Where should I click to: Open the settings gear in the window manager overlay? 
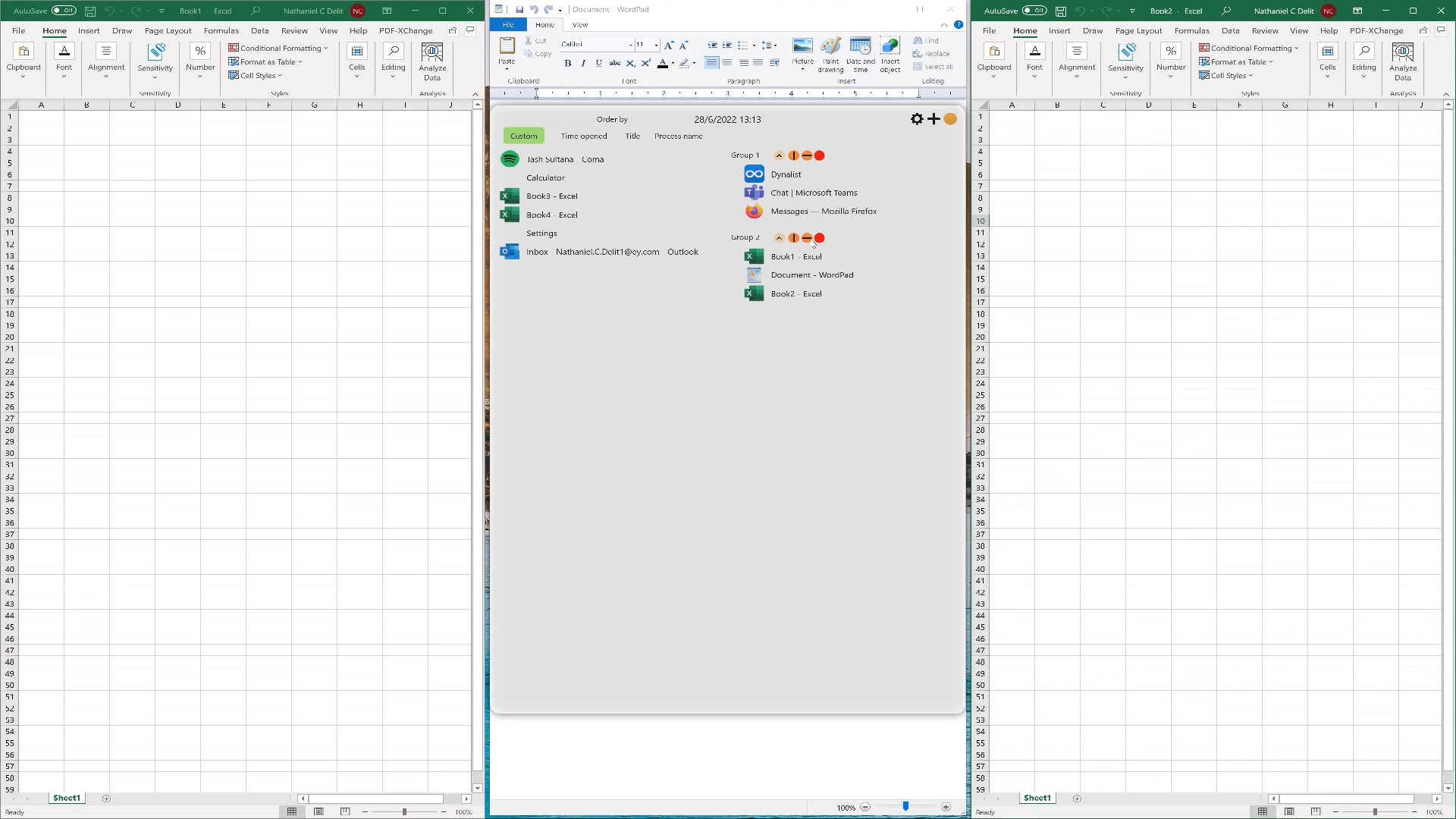917,119
